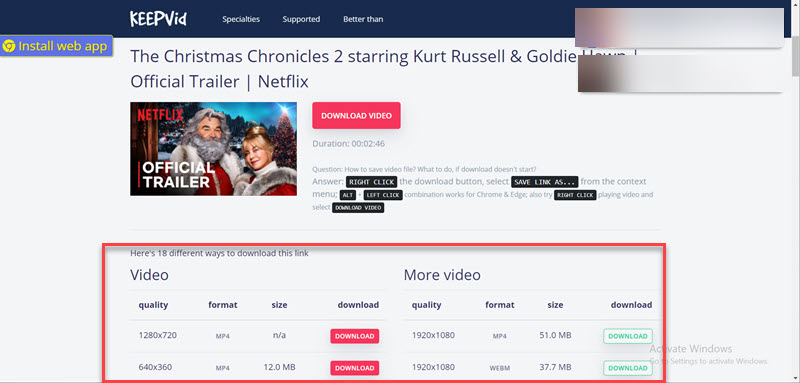The image size is (800, 383).
Task: Download the 640x360 MP4 video
Action: pos(355,368)
